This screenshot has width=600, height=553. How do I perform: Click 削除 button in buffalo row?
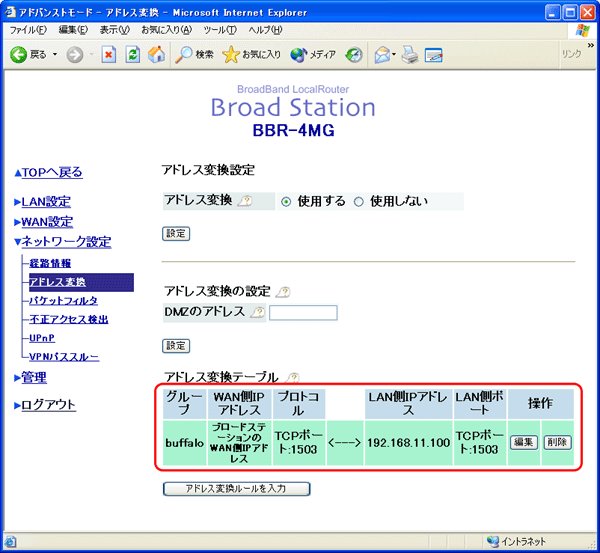coord(558,442)
